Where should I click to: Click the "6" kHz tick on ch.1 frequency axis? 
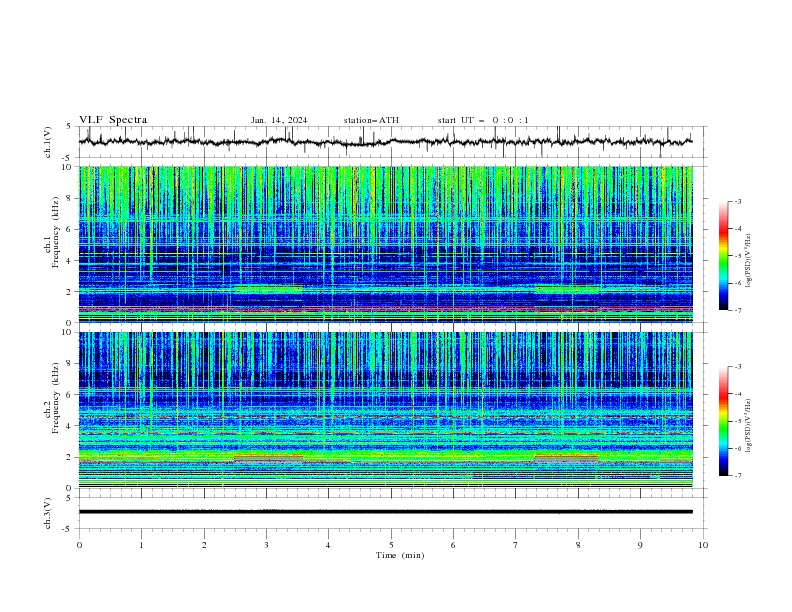[70, 229]
